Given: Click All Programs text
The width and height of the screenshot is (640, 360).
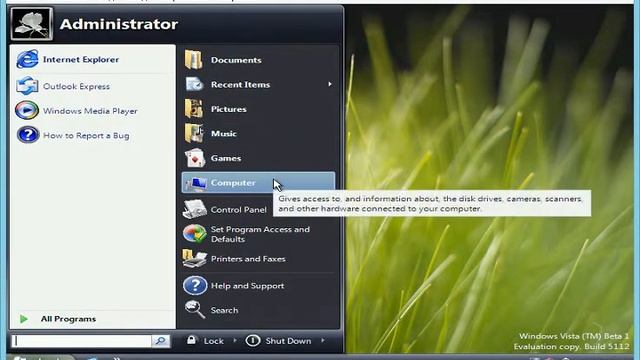Looking at the screenshot, I should (x=68, y=319).
